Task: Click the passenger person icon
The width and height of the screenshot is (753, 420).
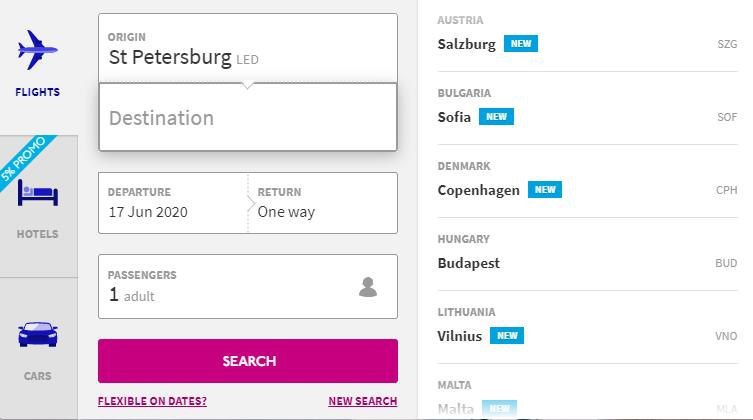Action: 368,288
